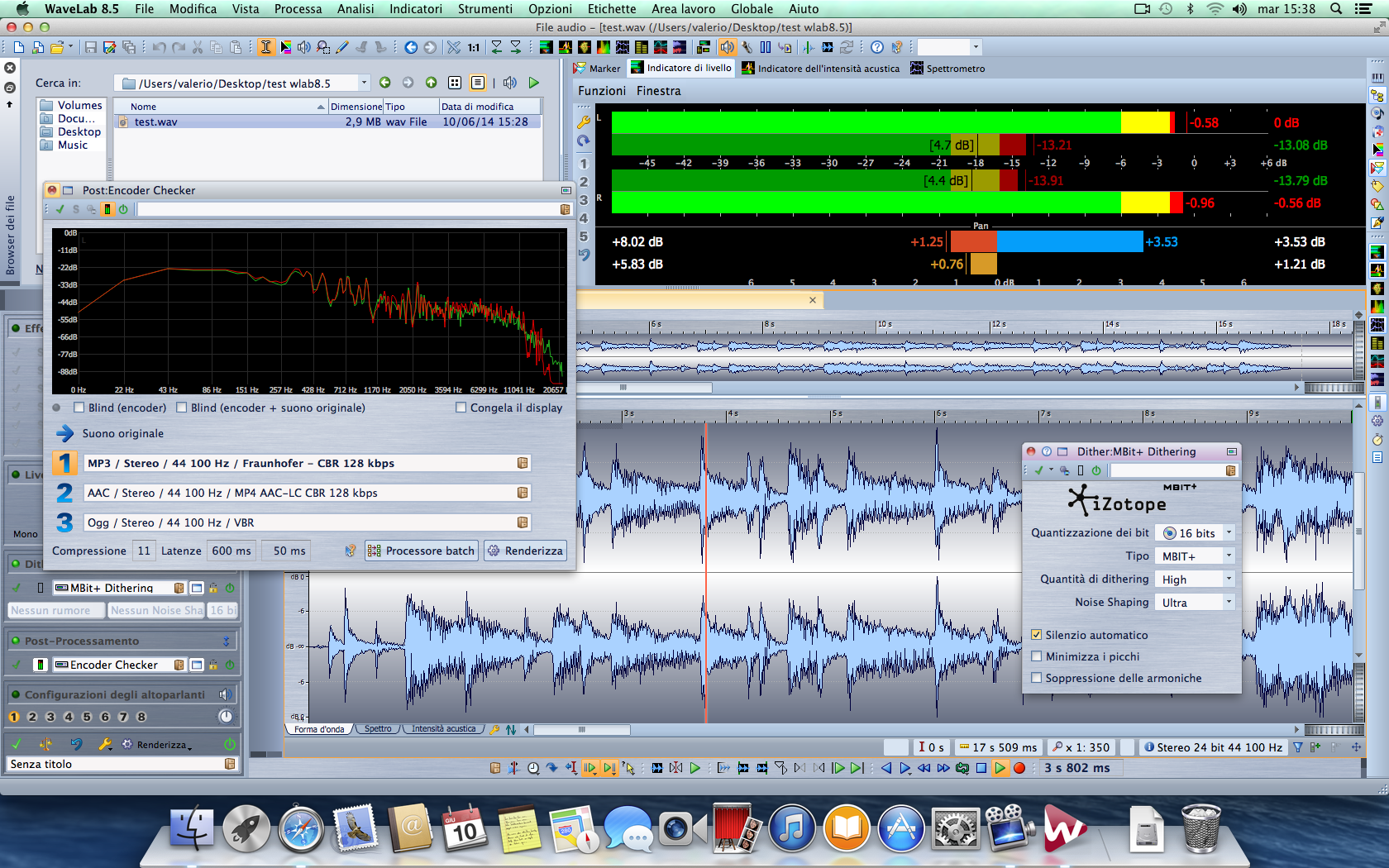Open Noise Shaping Ultra dropdown
Screen dimensions: 1389x868
[x=1195, y=603]
